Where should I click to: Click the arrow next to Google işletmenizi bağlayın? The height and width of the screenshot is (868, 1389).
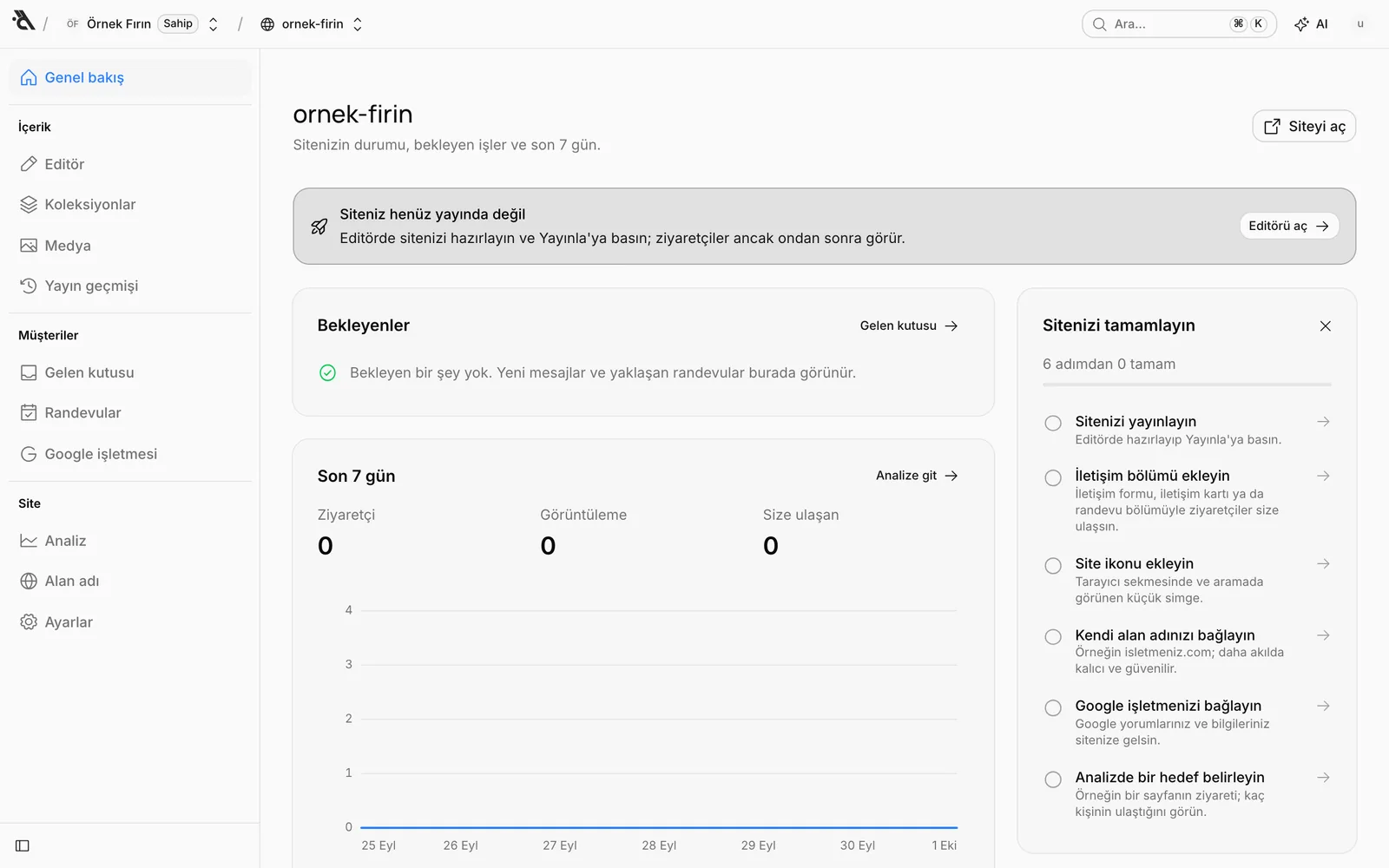(1323, 706)
